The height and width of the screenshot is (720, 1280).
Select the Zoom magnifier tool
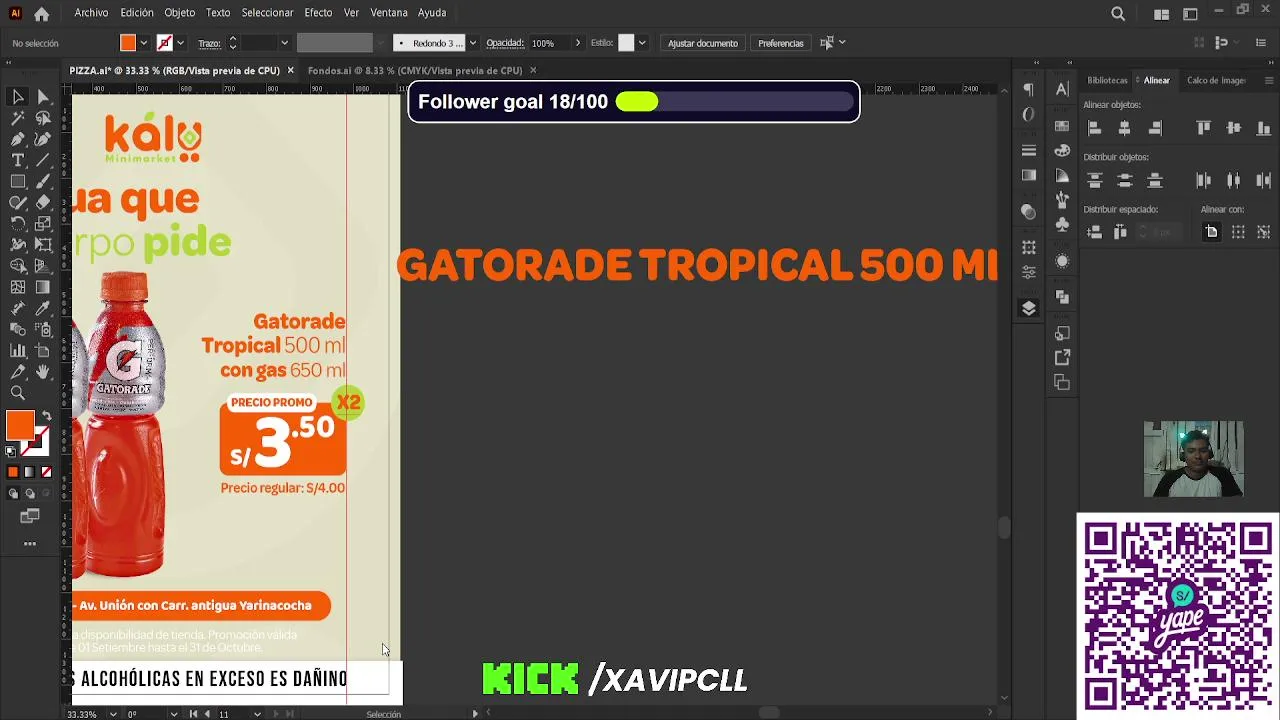pos(18,393)
